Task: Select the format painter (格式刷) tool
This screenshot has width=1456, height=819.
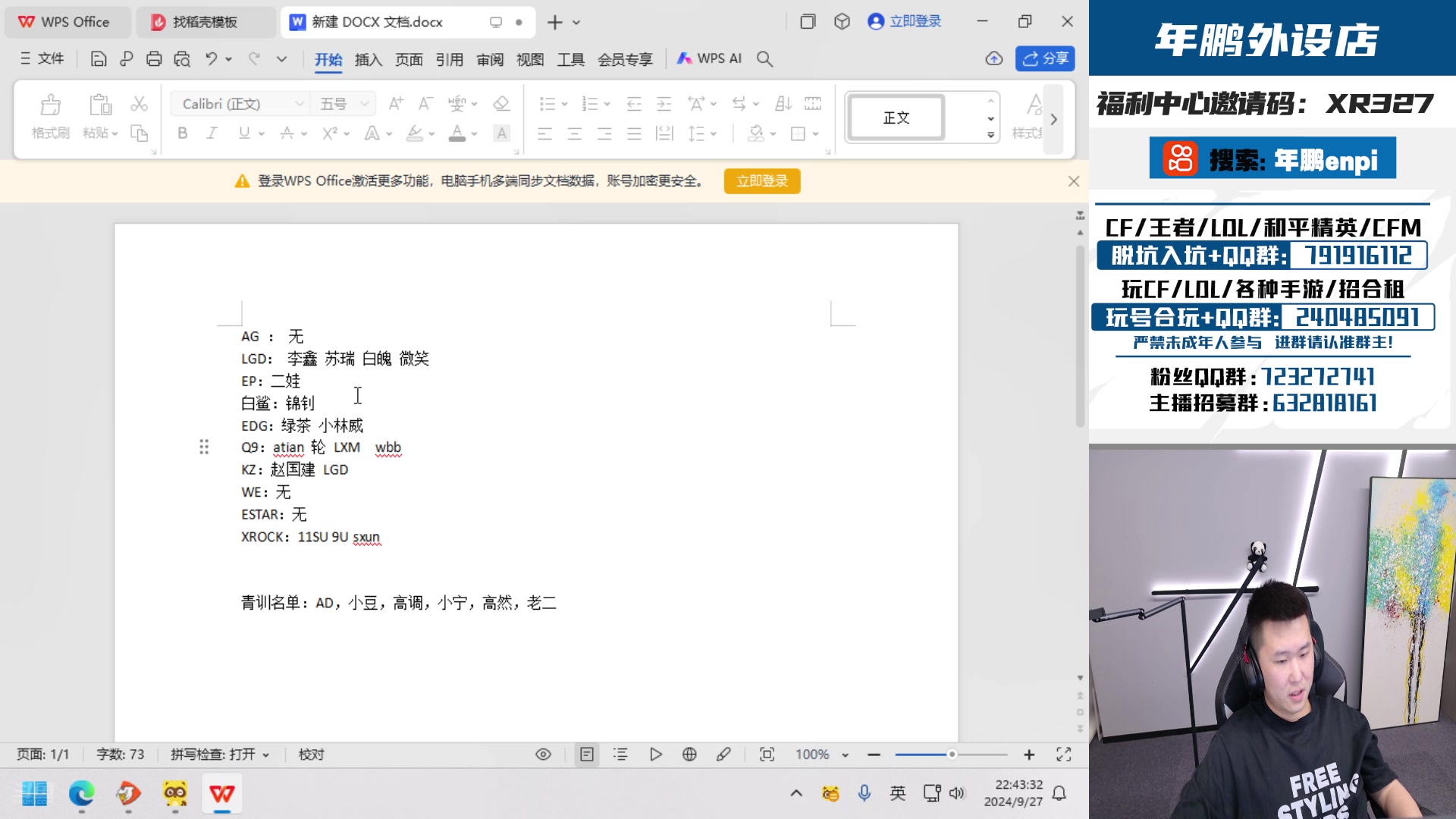Action: tap(49, 115)
